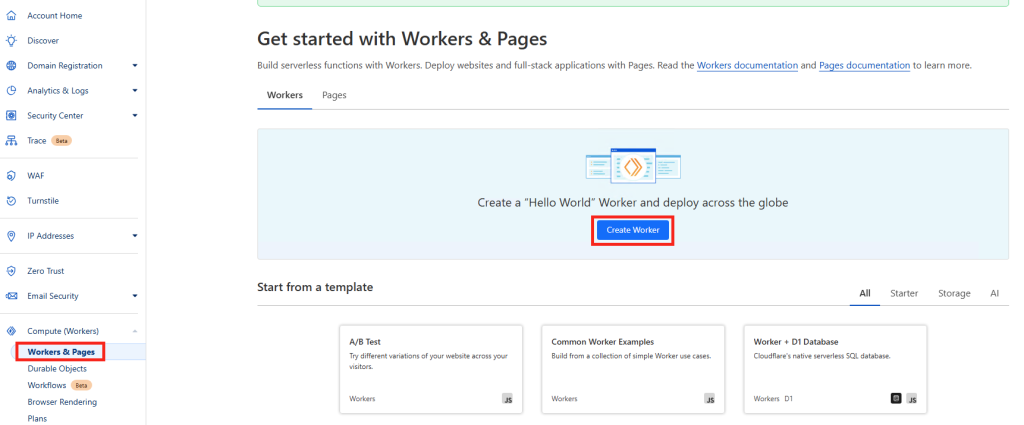The image size is (1024, 425).
Task: Select Durable Objects in sidebar
Action: (57, 369)
